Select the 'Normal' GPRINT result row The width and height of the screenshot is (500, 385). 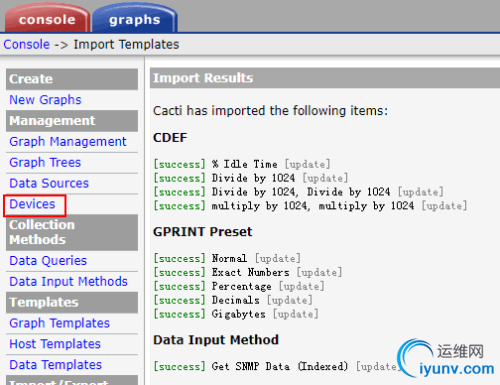227,258
